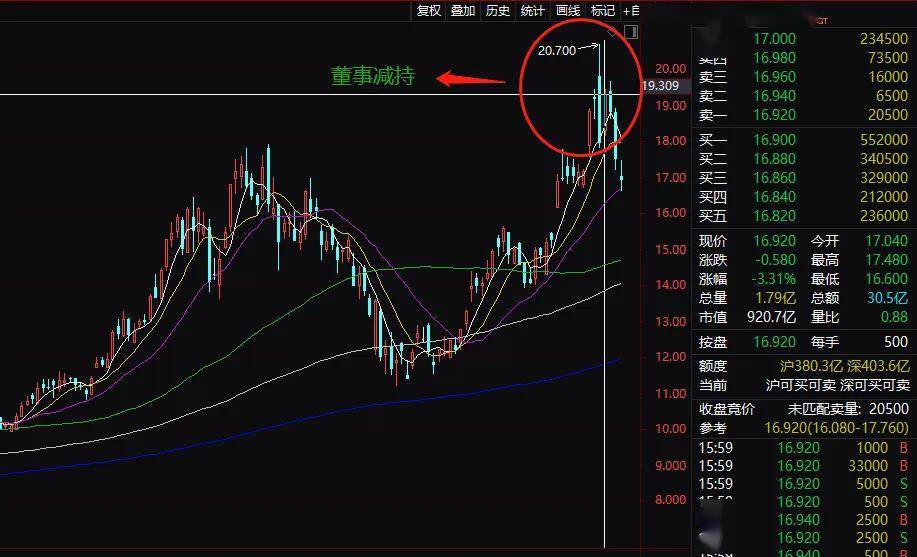
Task: Click the 19.309 crosshair price tag
Action: (x=661, y=86)
